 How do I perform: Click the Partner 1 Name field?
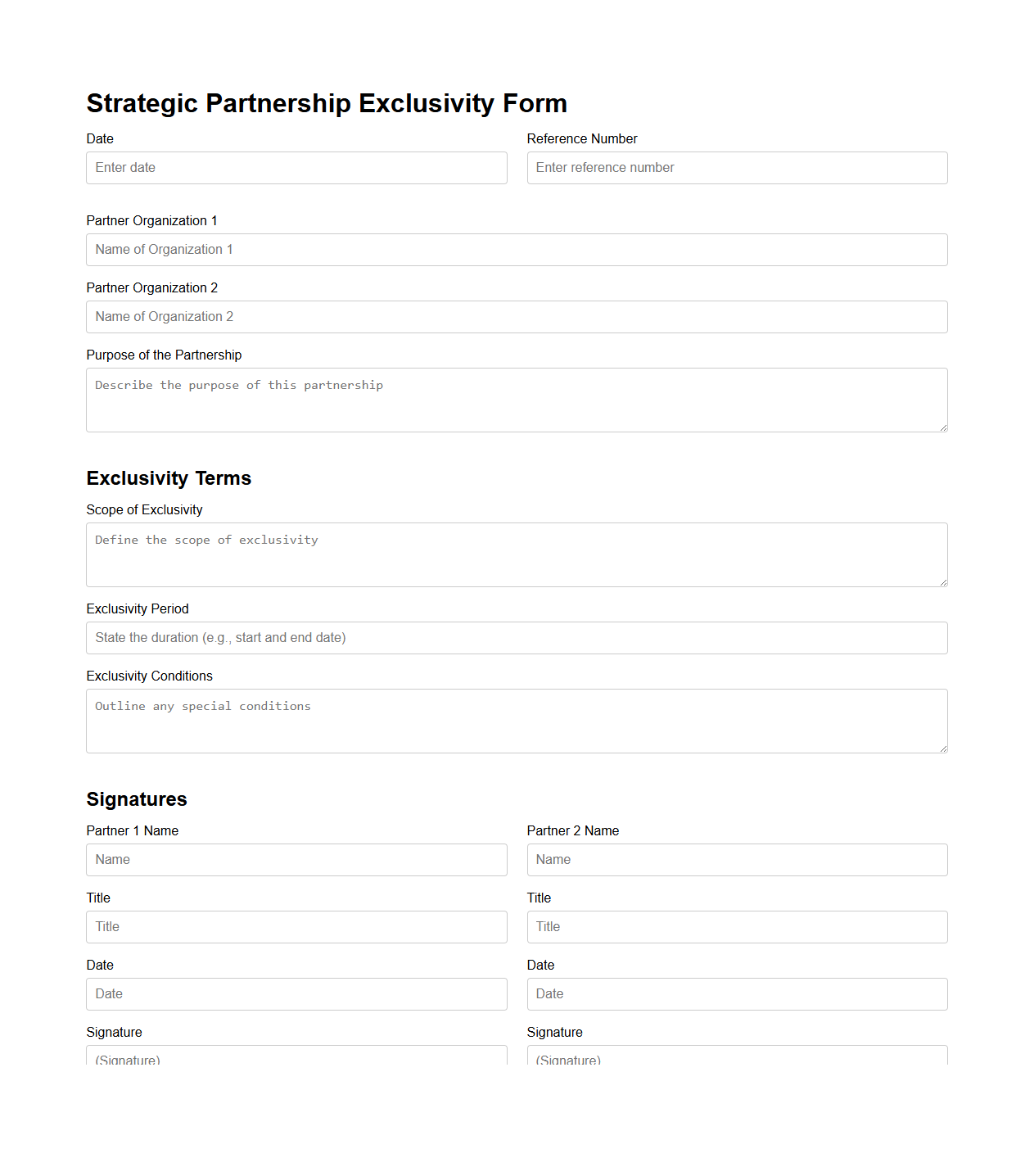(x=296, y=860)
